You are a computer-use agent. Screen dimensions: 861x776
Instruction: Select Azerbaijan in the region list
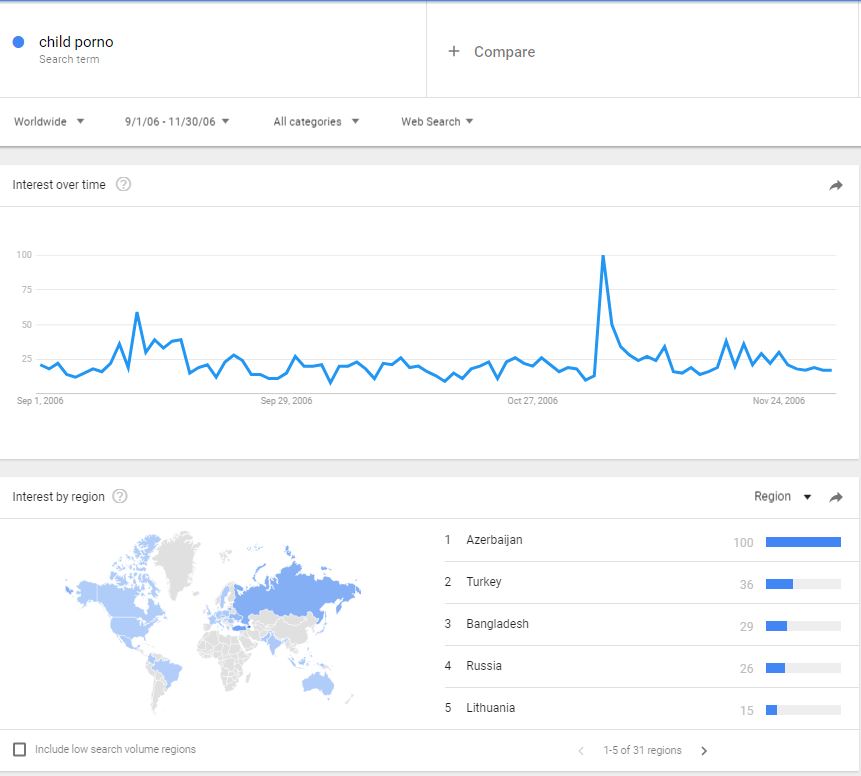[494, 540]
